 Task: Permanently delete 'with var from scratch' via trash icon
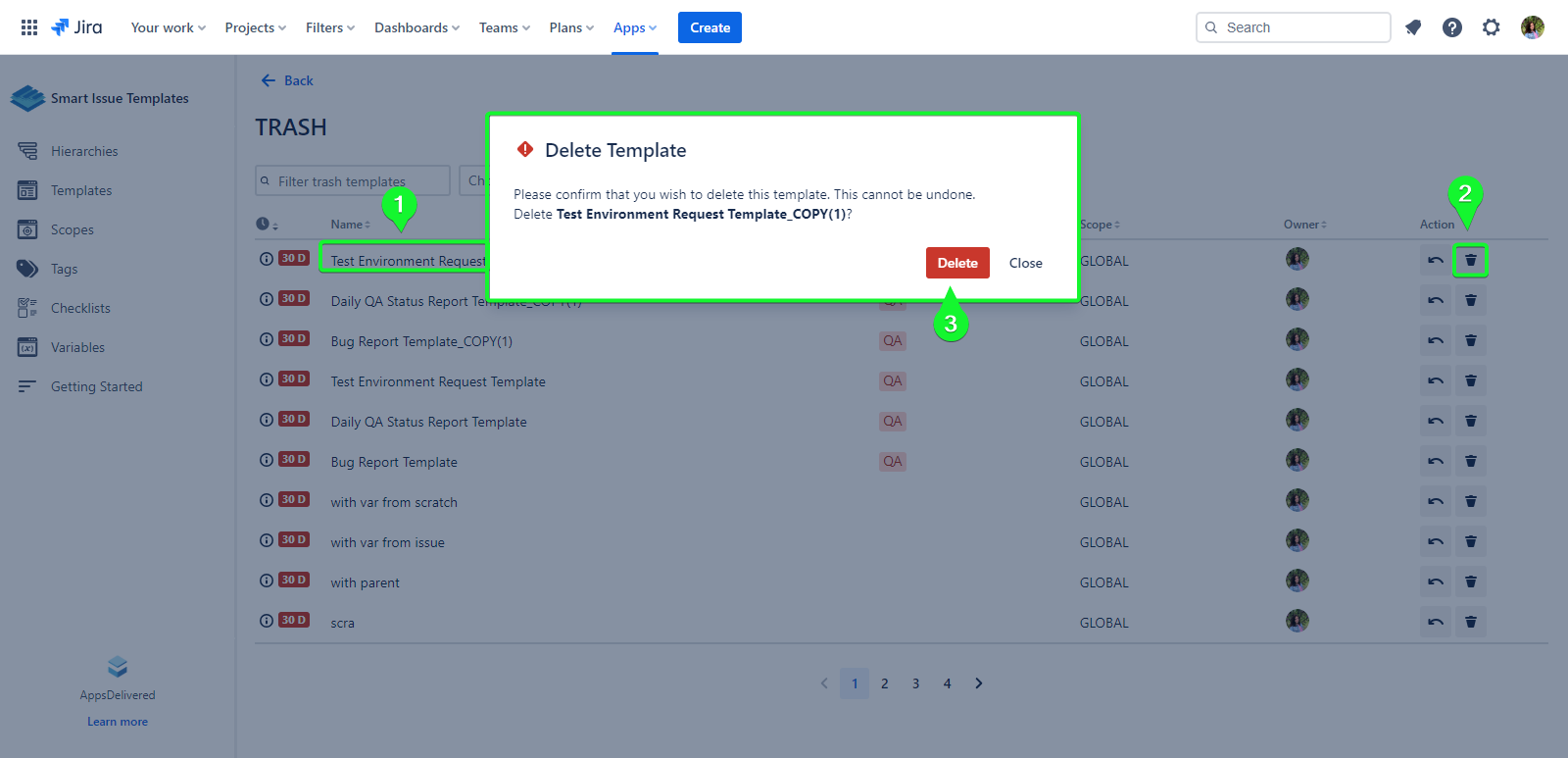1470,502
